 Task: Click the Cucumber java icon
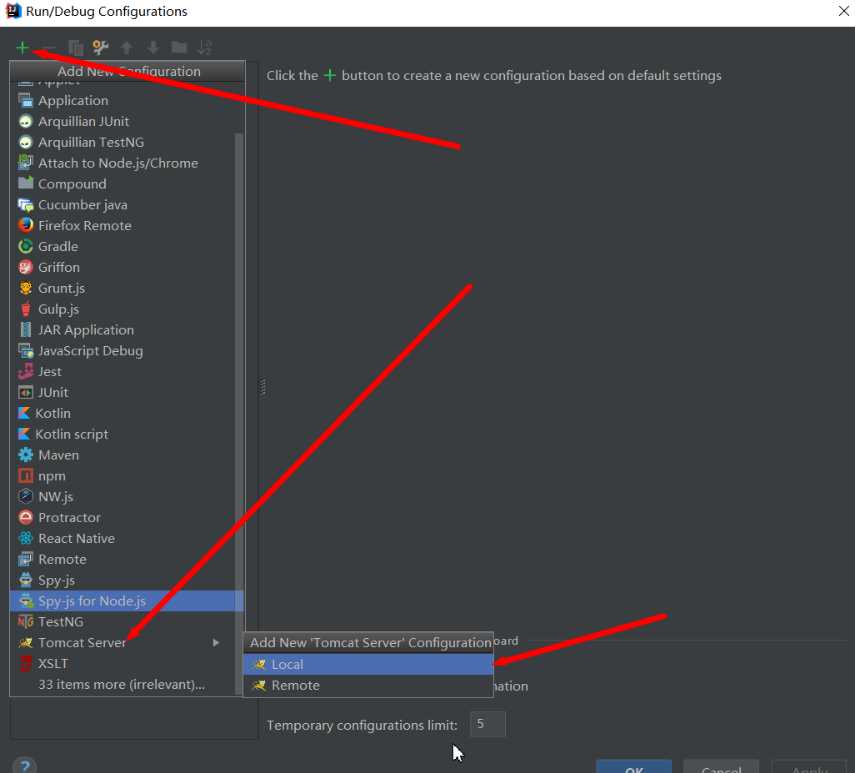click(26, 205)
